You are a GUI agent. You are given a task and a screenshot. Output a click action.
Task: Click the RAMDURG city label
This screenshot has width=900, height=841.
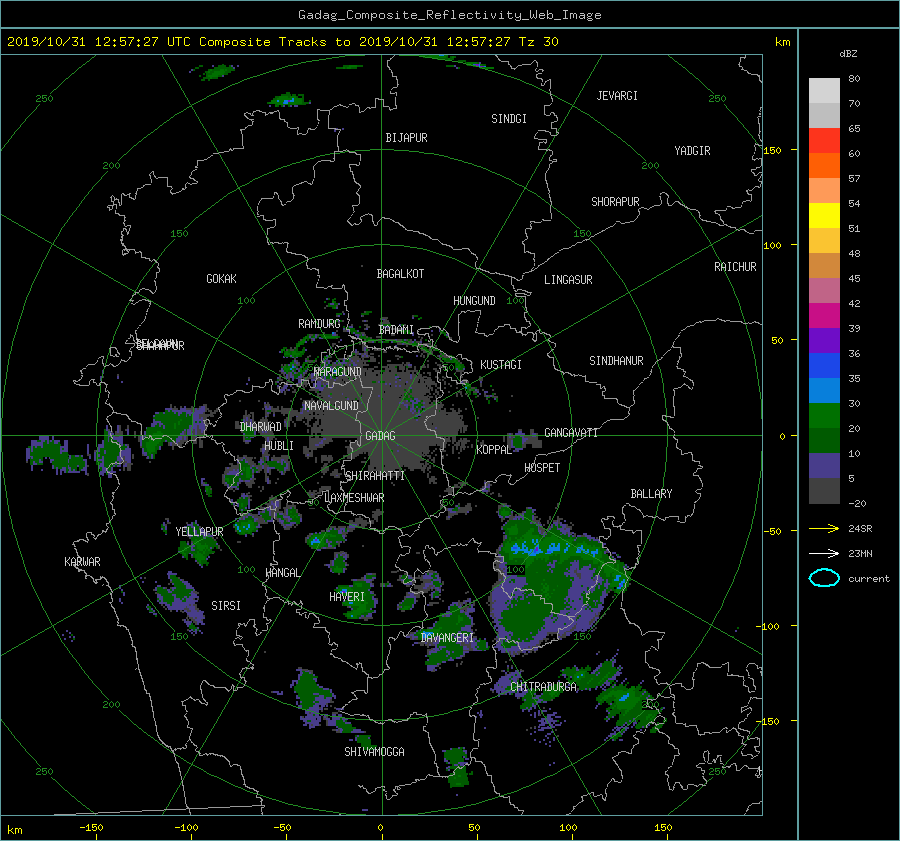(319, 324)
